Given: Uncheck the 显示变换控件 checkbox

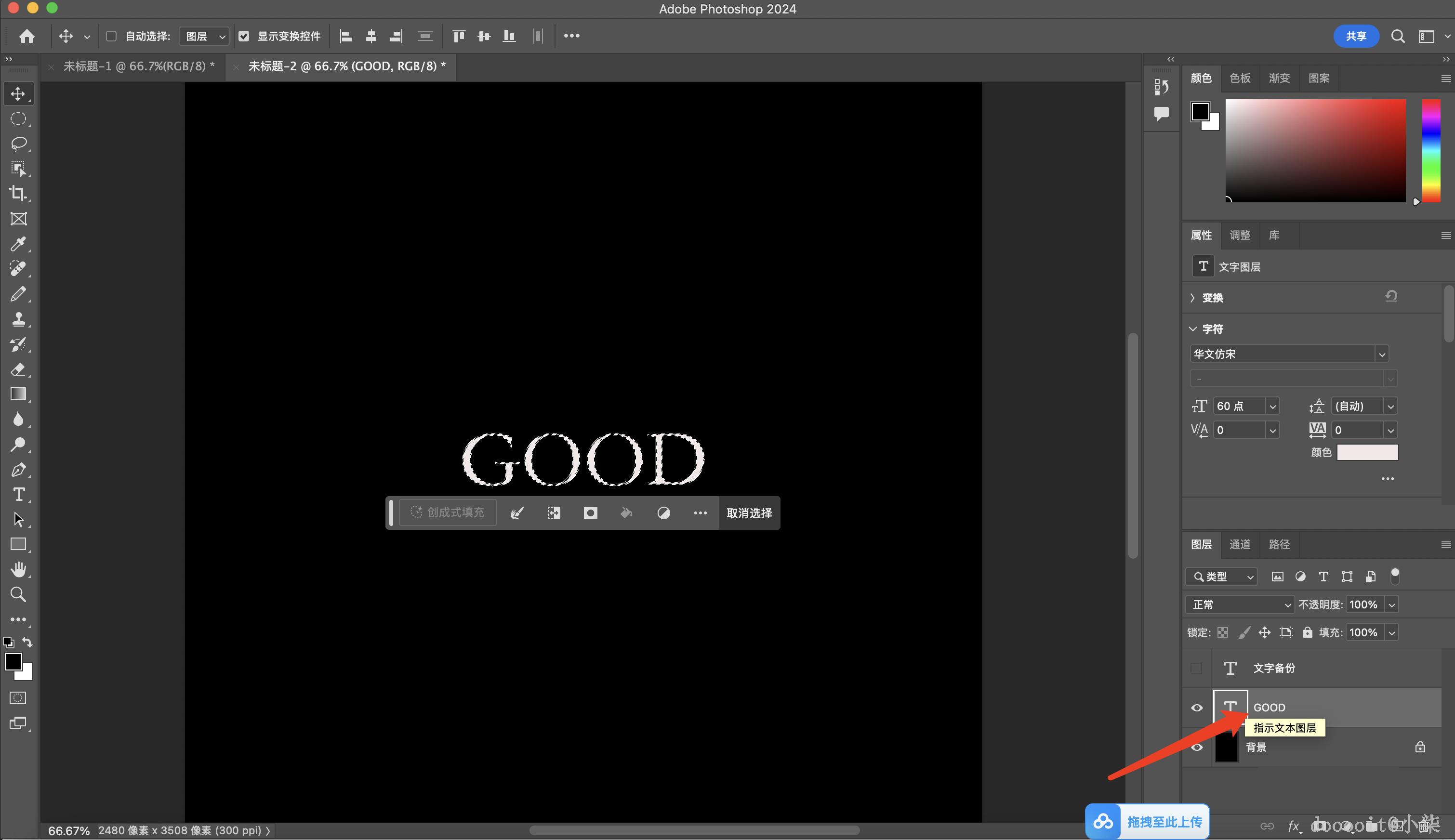Looking at the screenshot, I should (244, 36).
